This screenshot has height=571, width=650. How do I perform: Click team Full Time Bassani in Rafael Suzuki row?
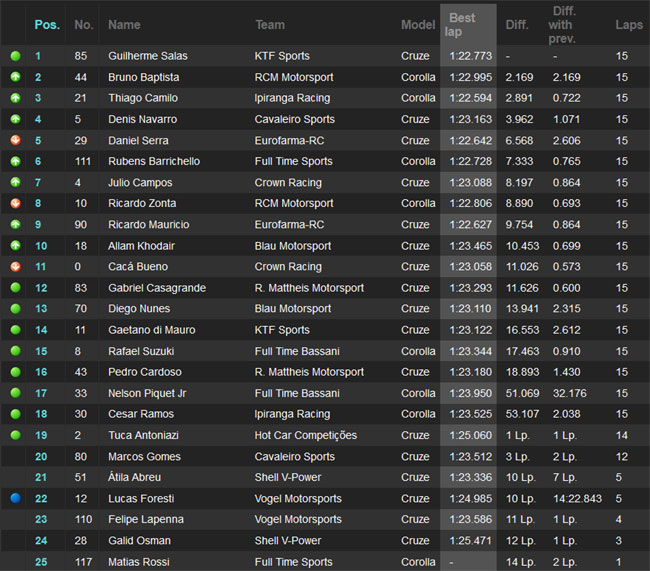(x=297, y=351)
